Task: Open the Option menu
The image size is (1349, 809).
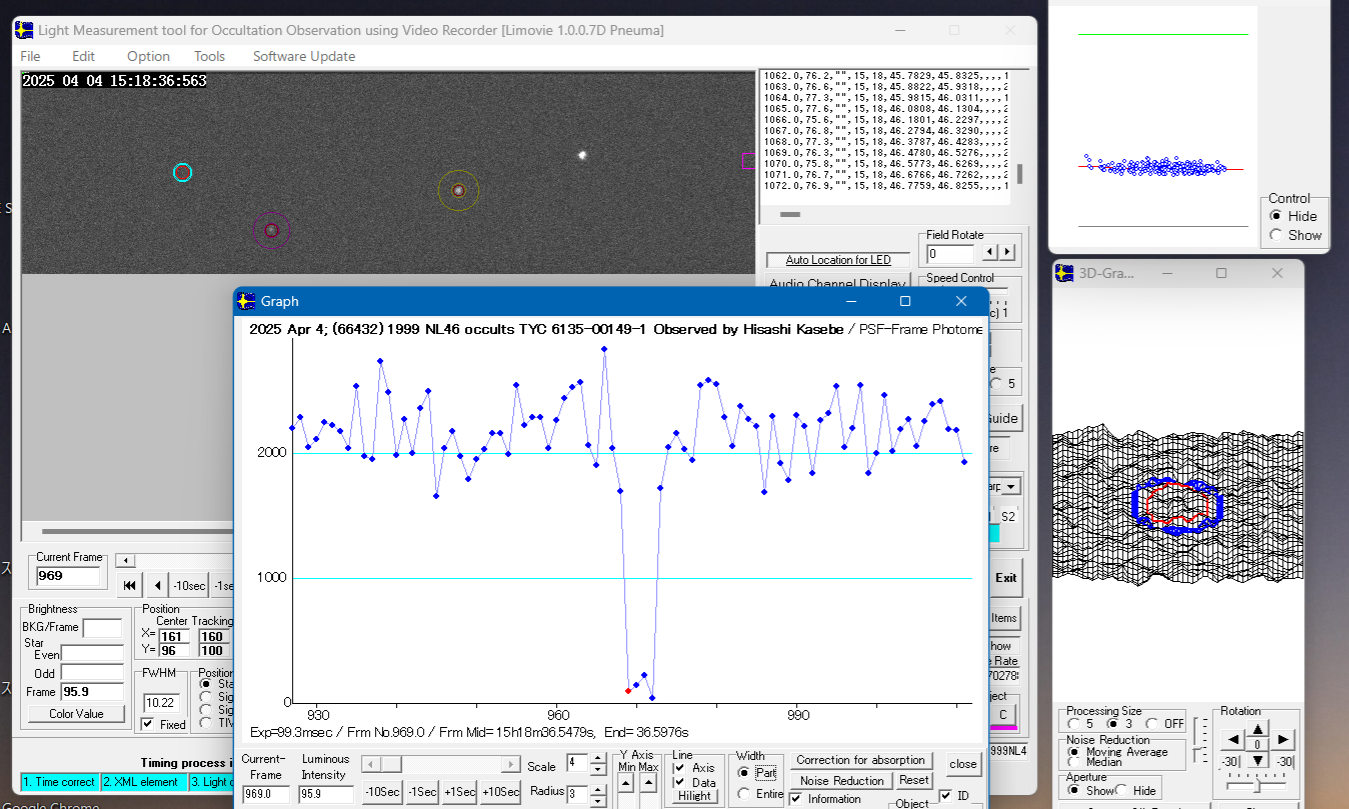Action: coord(148,56)
